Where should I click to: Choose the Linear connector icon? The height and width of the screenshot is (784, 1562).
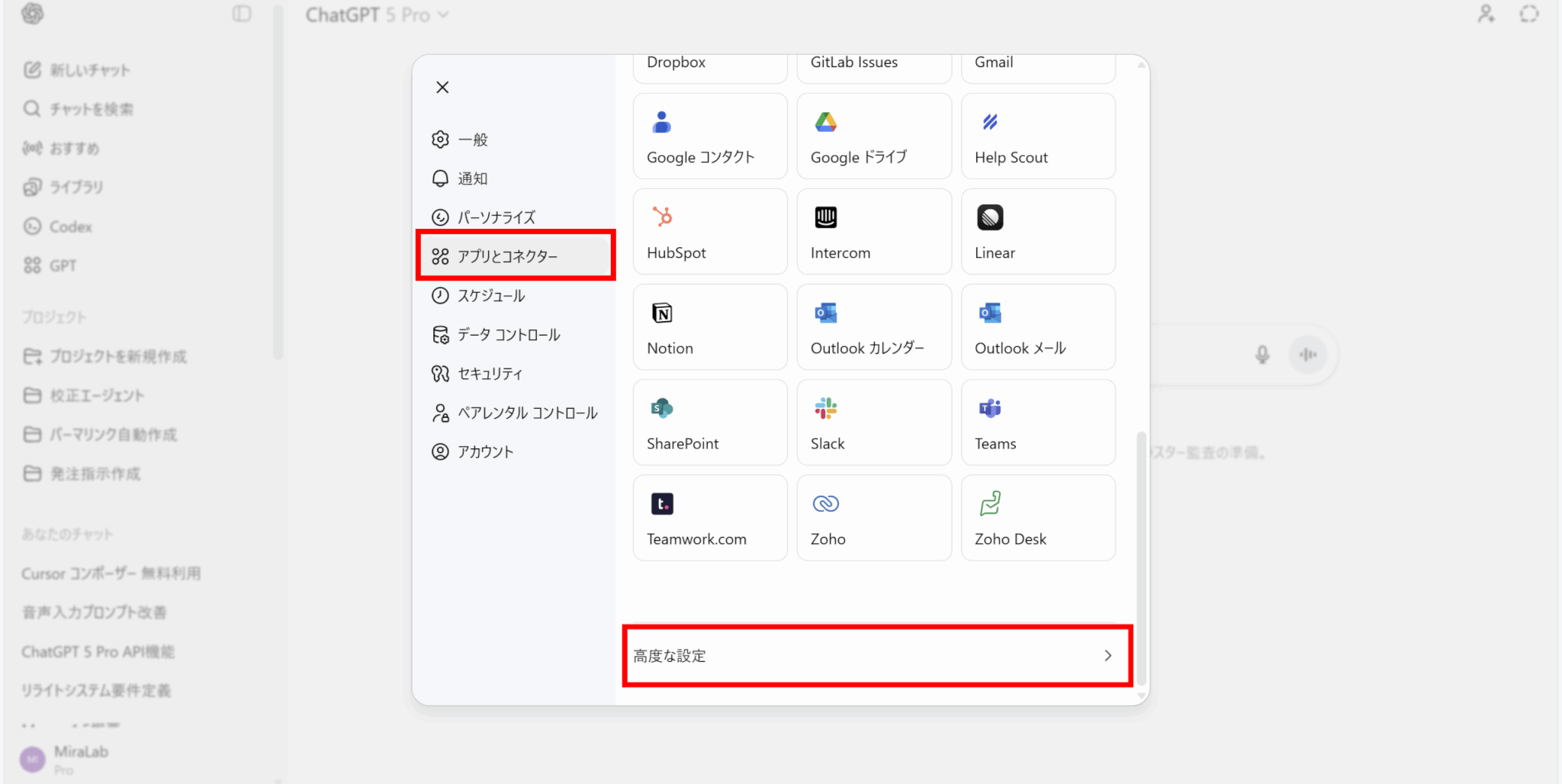[990, 218]
